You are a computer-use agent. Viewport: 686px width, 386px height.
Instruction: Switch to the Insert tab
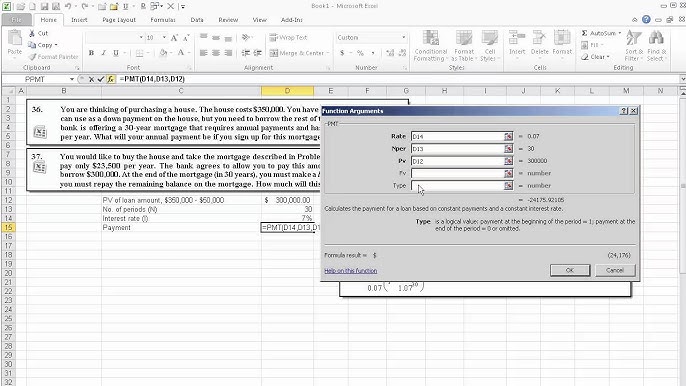click(x=79, y=20)
